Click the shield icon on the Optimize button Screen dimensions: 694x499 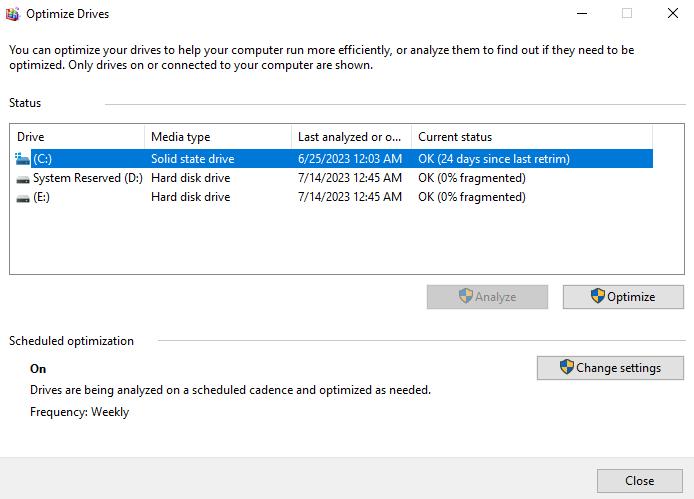click(597, 297)
